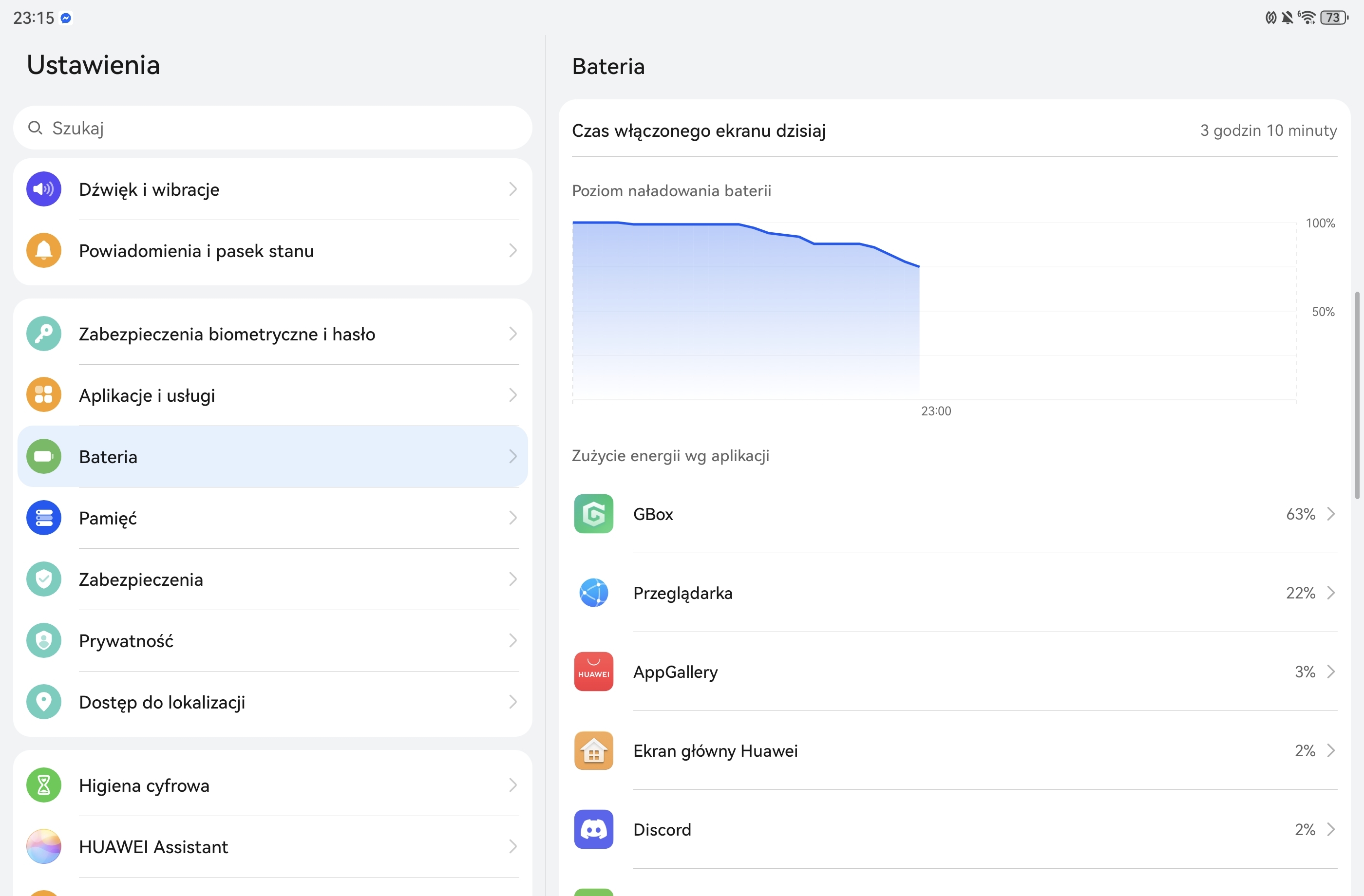Tap the Discord app icon
The width and height of the screenshot is (1364, 896).
click(x=594, y=829)
